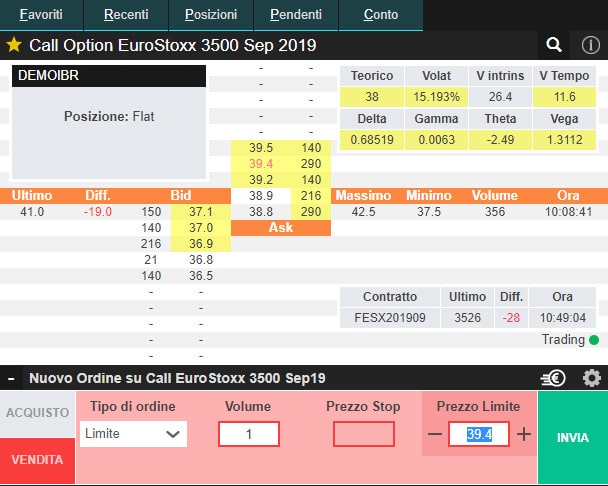Select the 36.8 bid price
This screenshot has height=486, width=608.
(201, 260)
